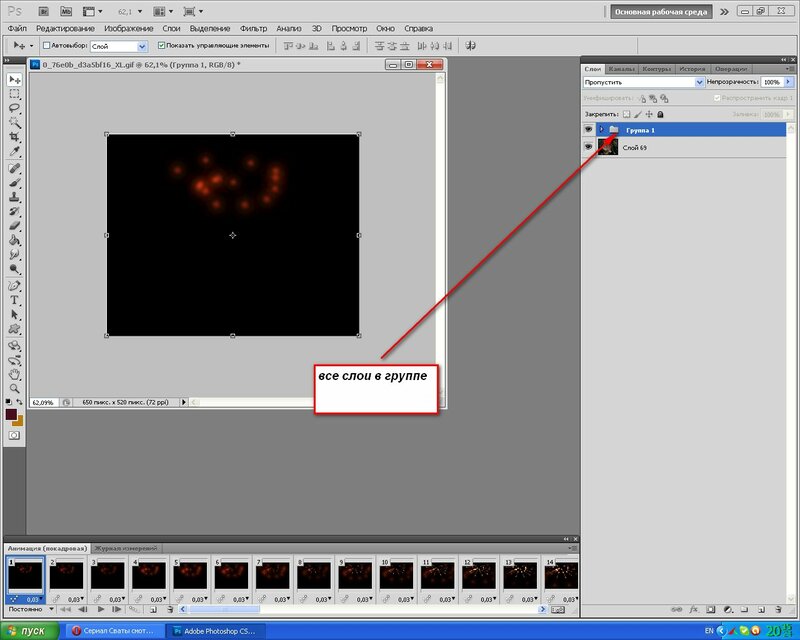This screenshot has width=800, height=640.
Task: Switch to the История tab
Action: [692, 69]
